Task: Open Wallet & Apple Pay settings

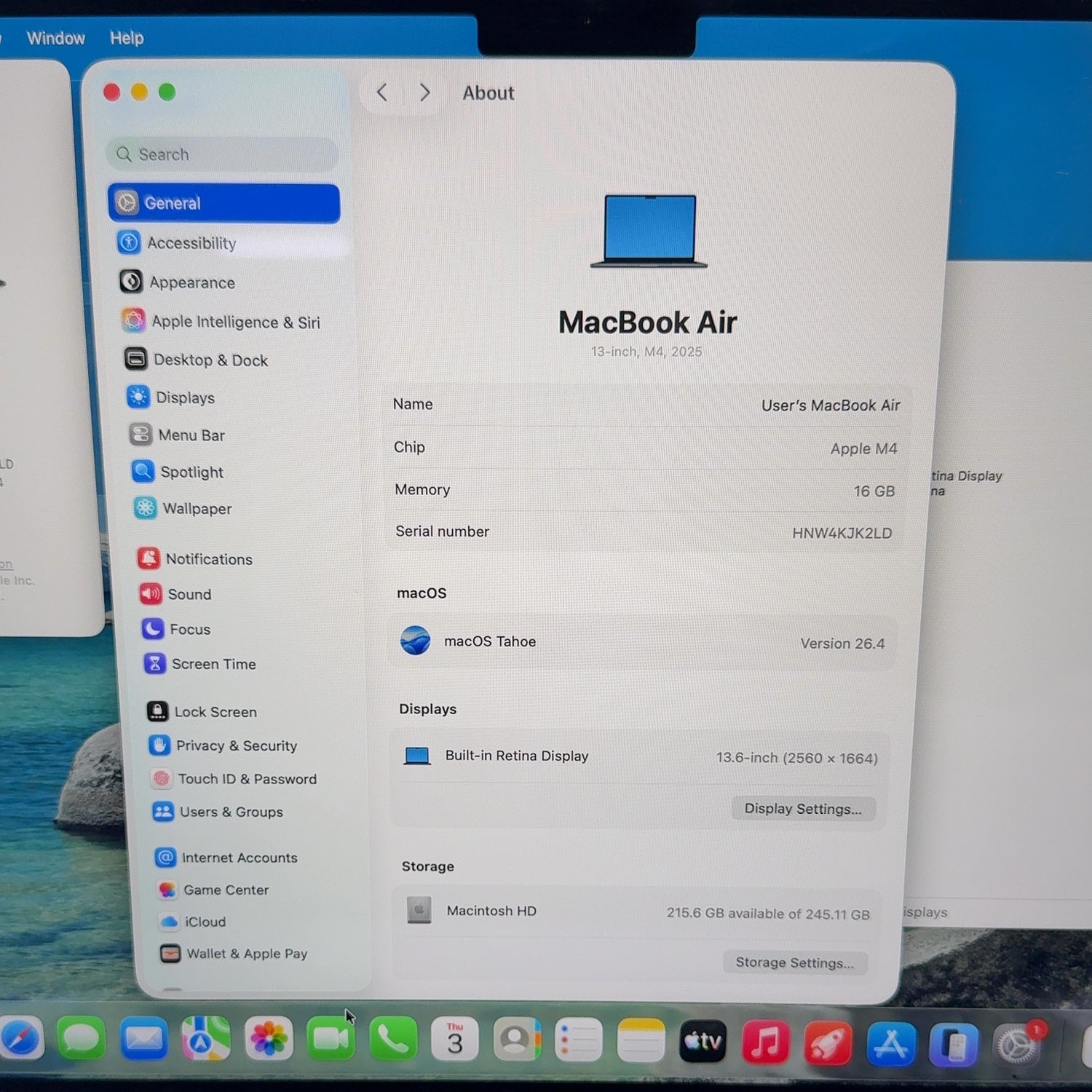Action: click(x=234, y=954)
